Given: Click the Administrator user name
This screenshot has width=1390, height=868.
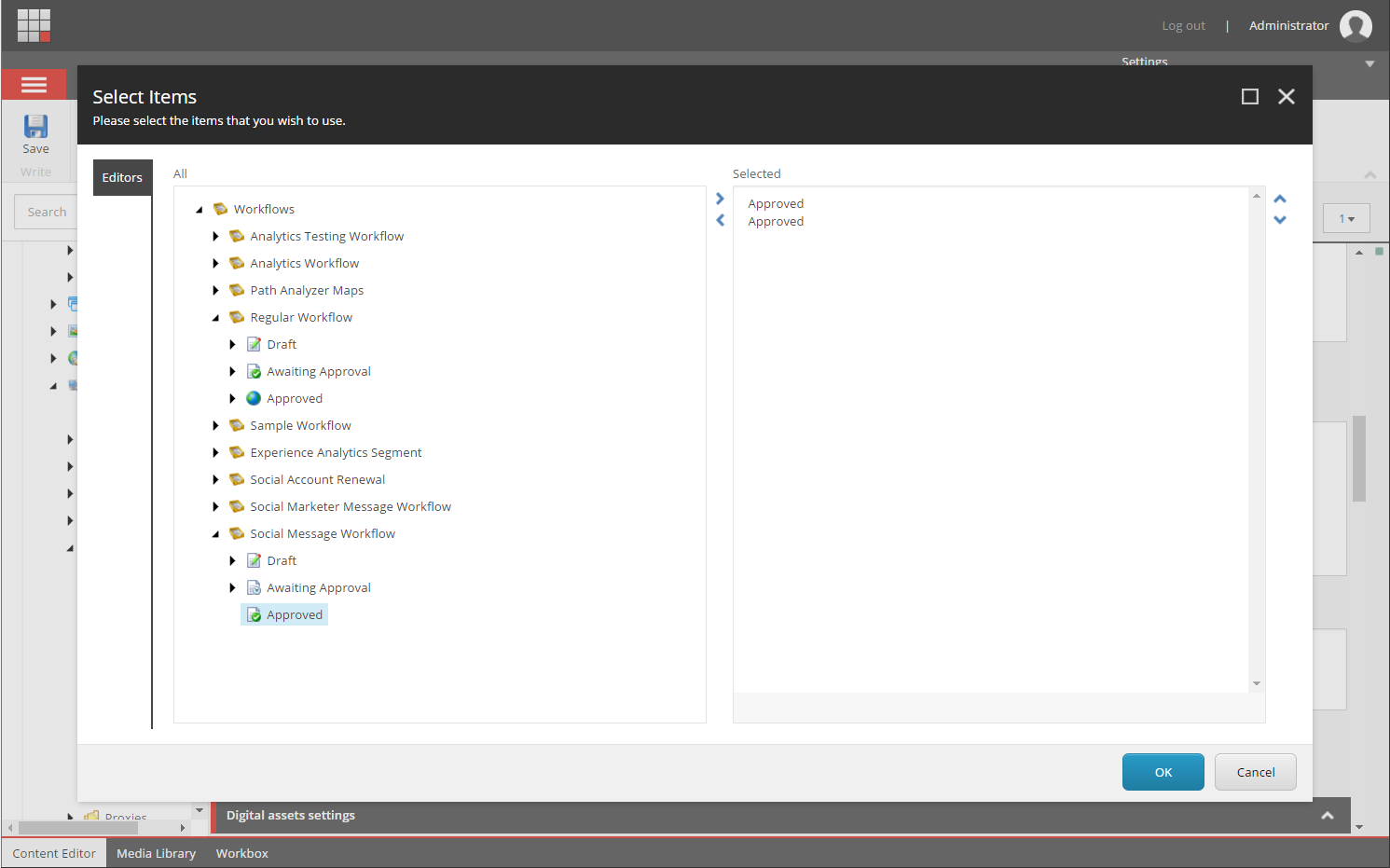Looking at the screenshot, I should 1288,25.
